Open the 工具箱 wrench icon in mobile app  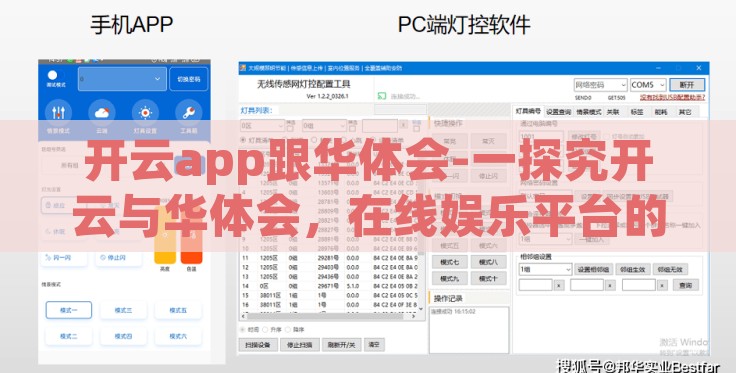(189, 113)
